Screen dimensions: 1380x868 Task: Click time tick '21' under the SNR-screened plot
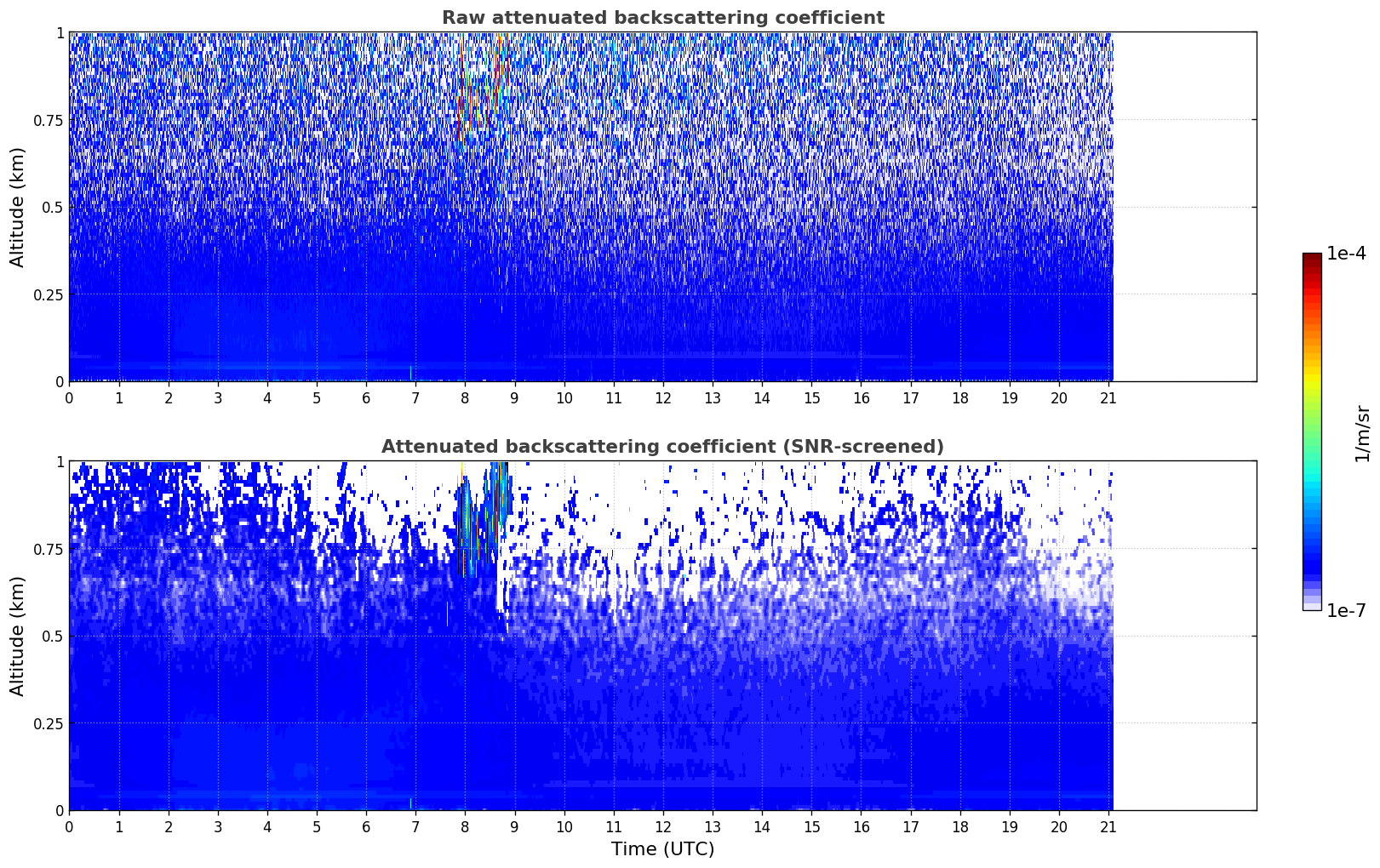(x=1108, y=826)
